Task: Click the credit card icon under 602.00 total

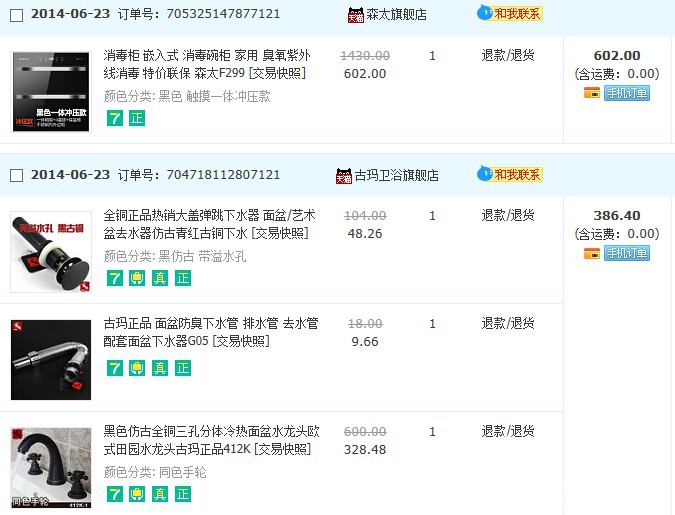Action: click(x=591, y=93)
